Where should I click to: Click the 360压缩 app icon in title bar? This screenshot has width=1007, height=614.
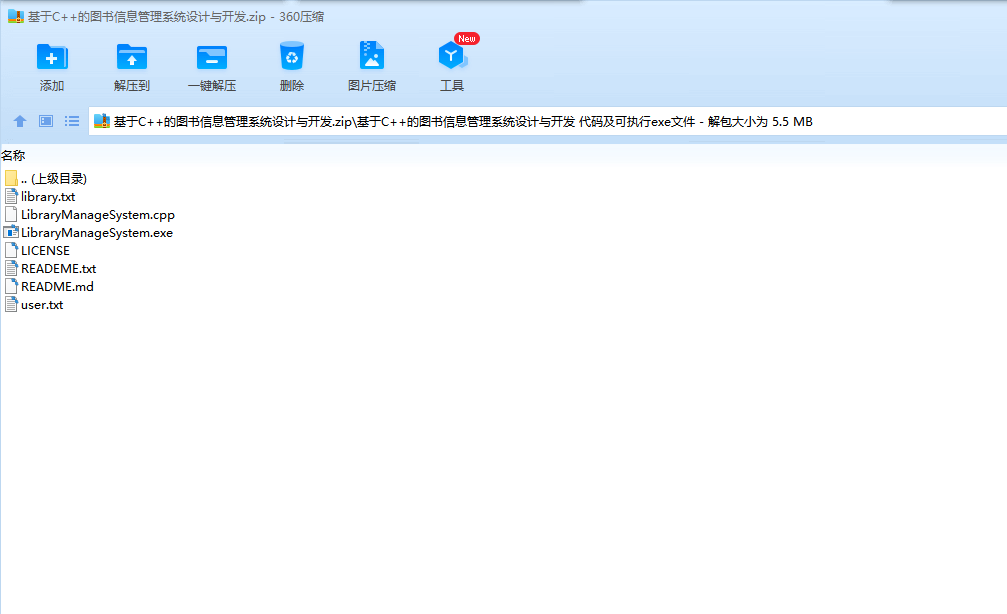pyautogui.click(x=15, y=16)
